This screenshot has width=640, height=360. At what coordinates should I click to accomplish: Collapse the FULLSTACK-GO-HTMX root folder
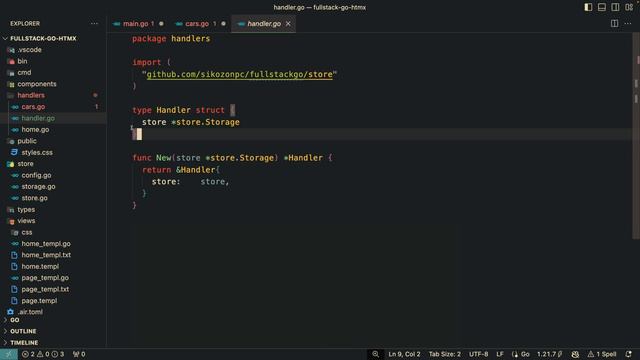coord(43,38)
